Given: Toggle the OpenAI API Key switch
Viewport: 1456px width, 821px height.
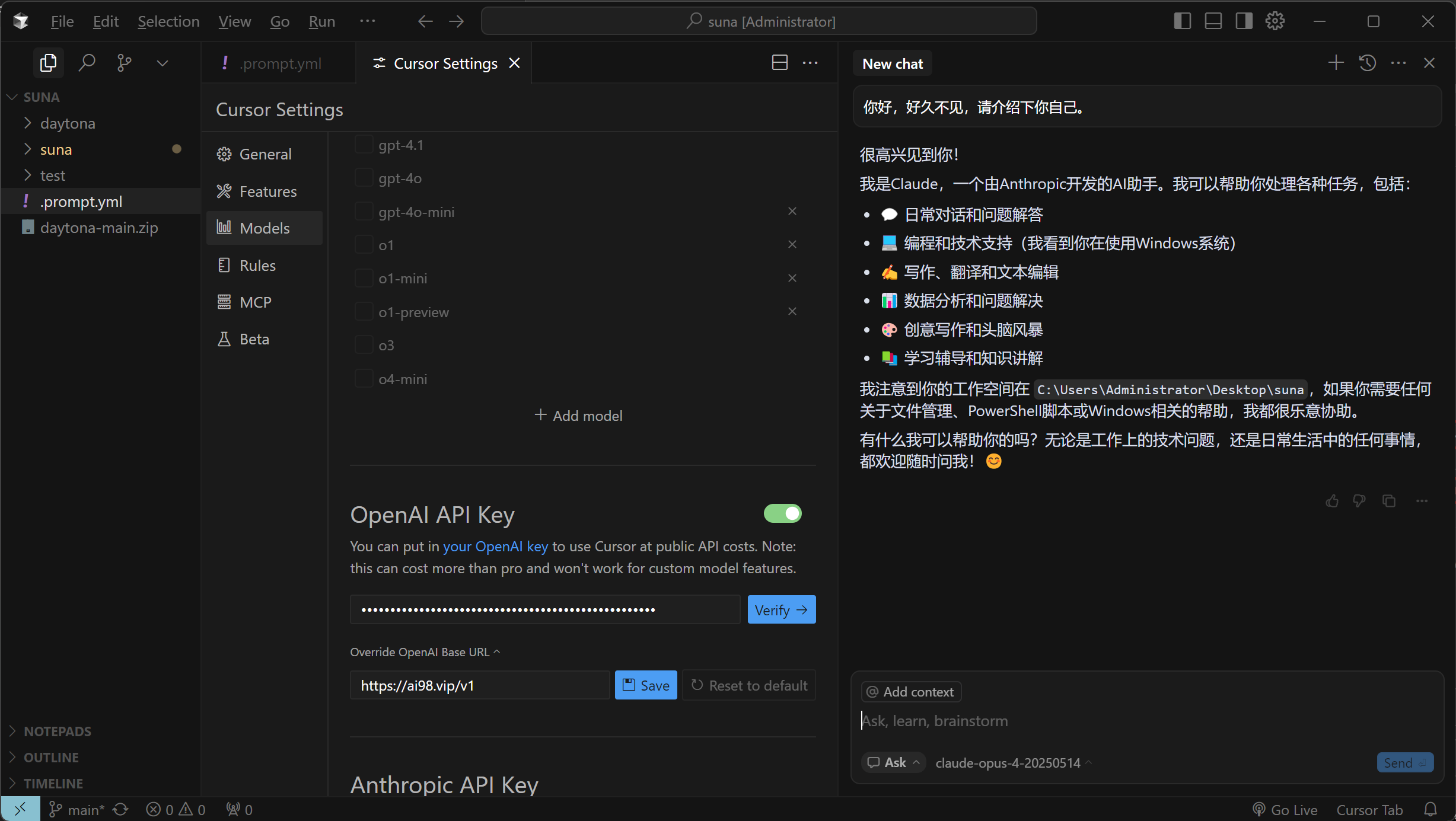Looking at the screenshot, I should (782, 513).
